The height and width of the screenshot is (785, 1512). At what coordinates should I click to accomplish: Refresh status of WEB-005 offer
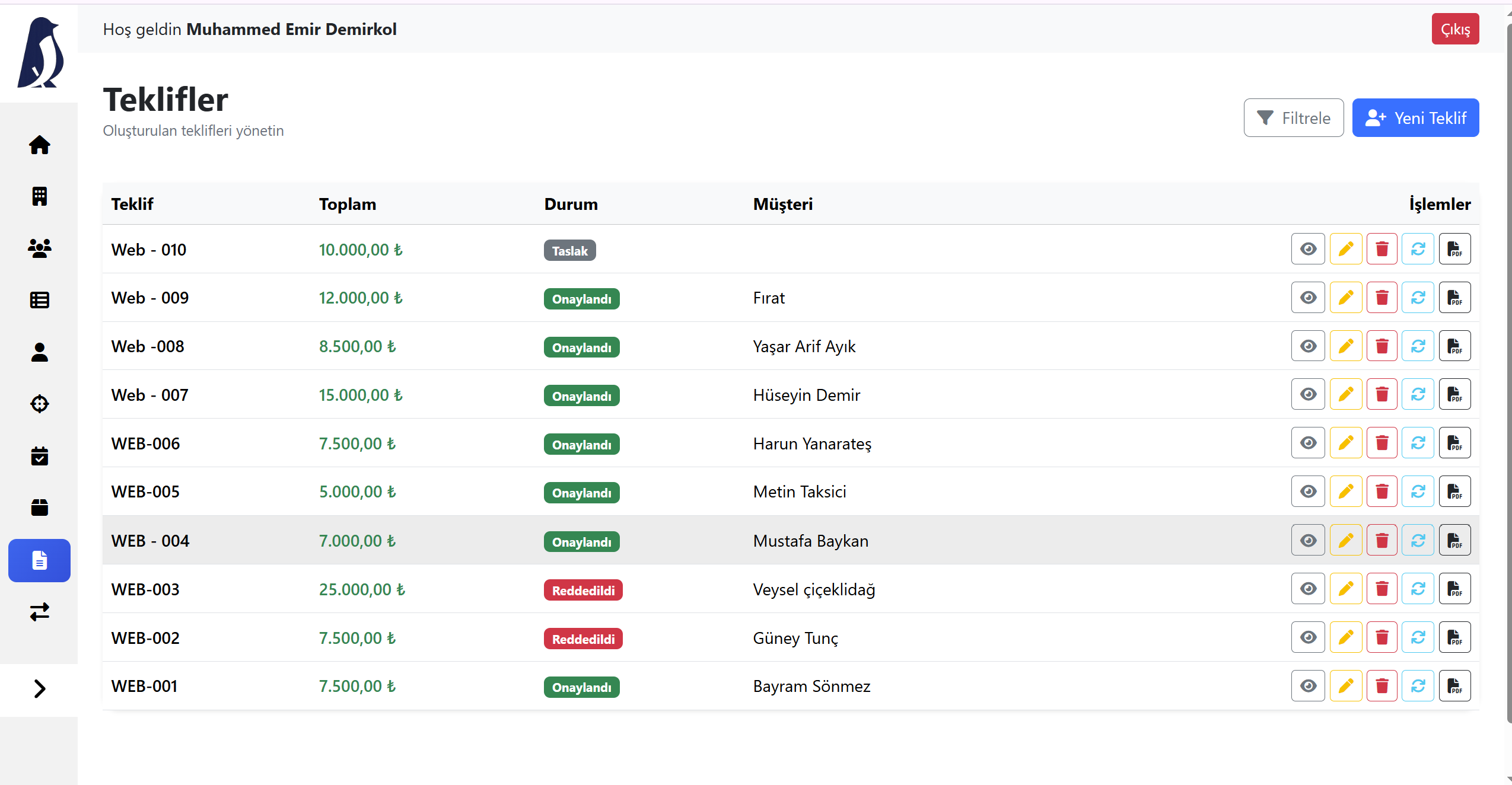1418,492
